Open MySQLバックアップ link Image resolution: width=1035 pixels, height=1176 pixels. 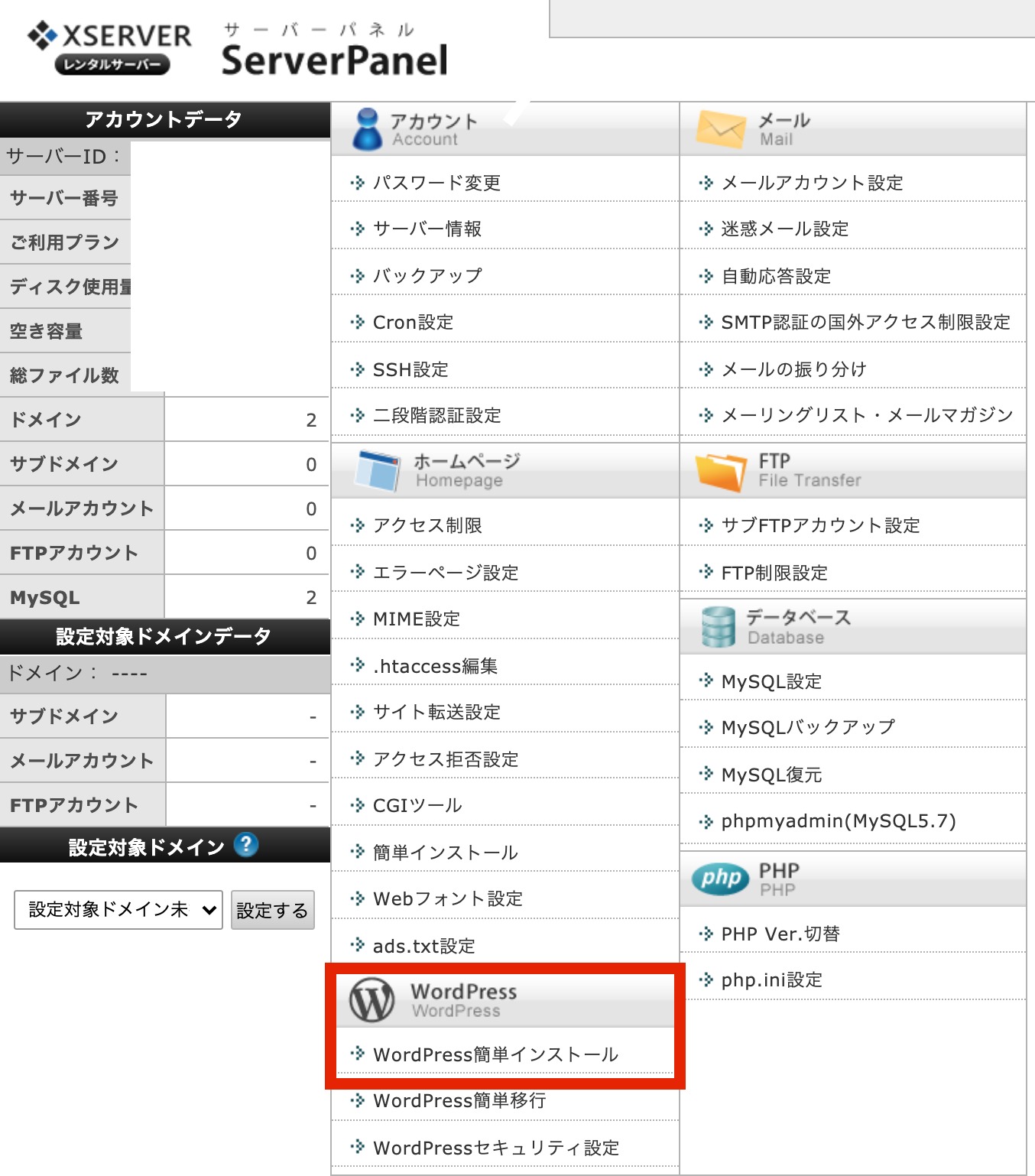(808, 727)
